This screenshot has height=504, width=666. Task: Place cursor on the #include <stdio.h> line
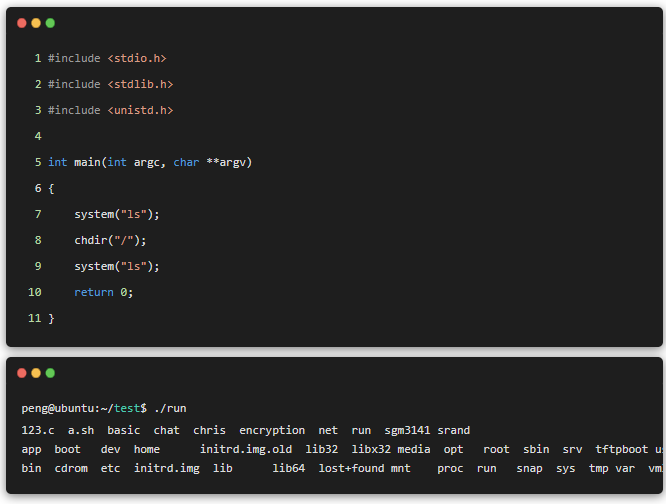point(108,58)
